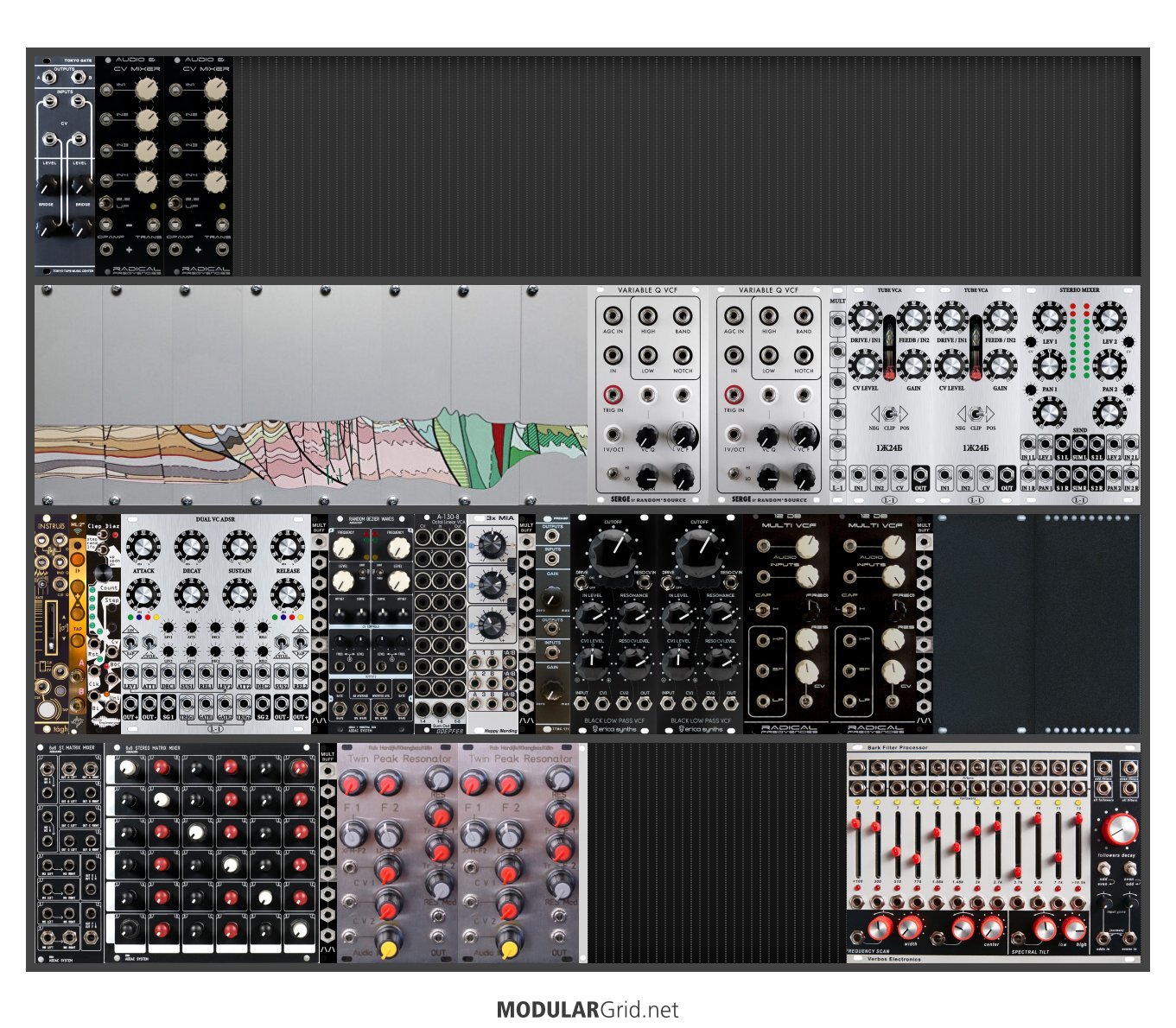Viewport: 1176px width, 1028px height.
Task: Click VC F knob on second Variable Q VCF
Action: coord(804,435)
